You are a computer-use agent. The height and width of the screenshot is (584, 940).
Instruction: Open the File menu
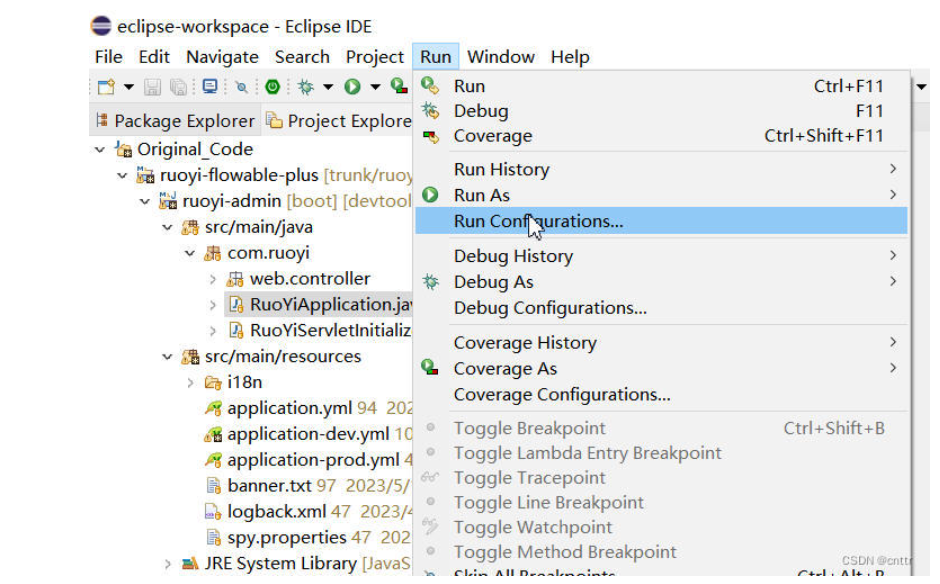tap(109, 57)
